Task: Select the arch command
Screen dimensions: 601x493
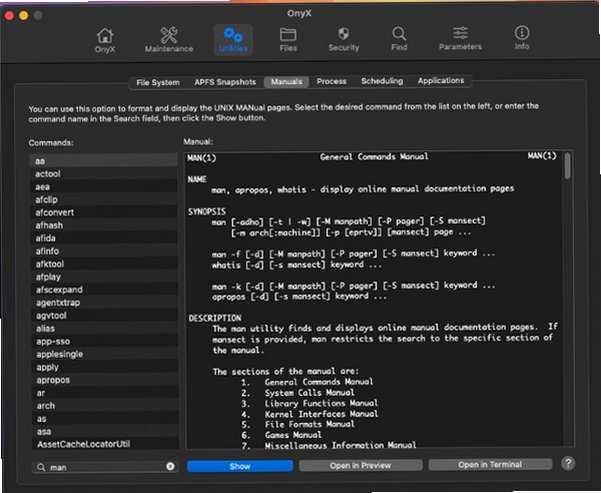Action: [x=105, y=406]
